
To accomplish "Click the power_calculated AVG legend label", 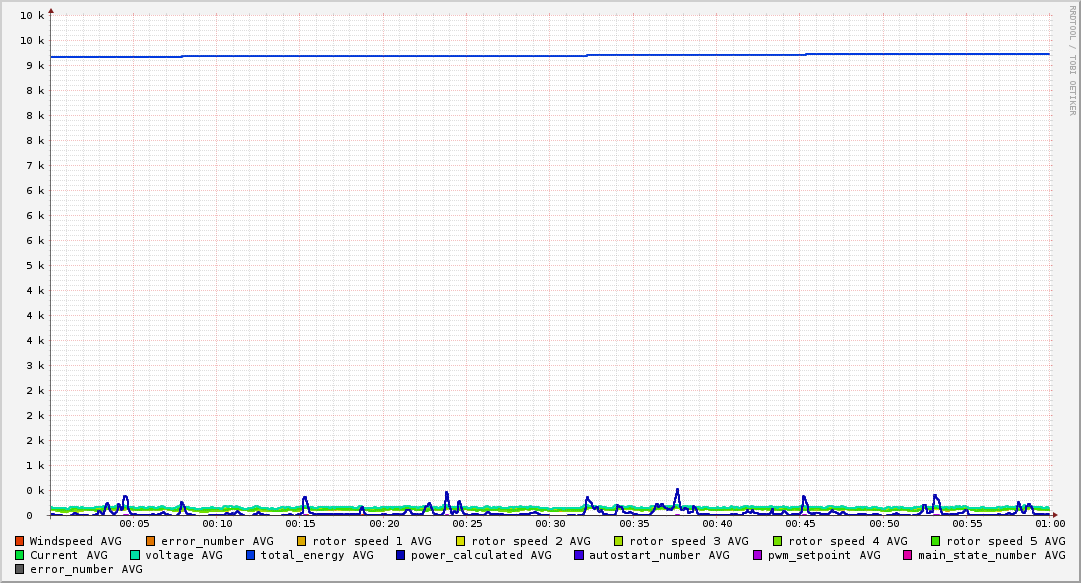I will 480,555.
